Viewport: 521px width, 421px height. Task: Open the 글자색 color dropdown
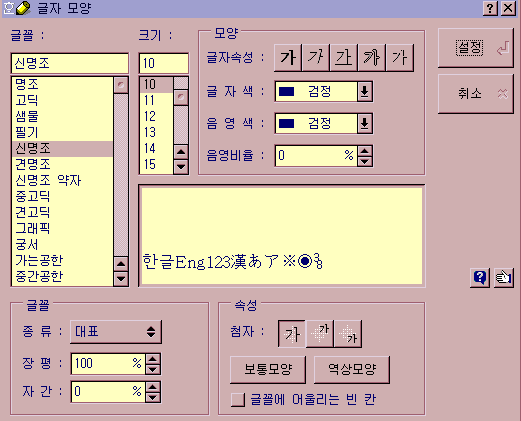(x=365, y=91)
